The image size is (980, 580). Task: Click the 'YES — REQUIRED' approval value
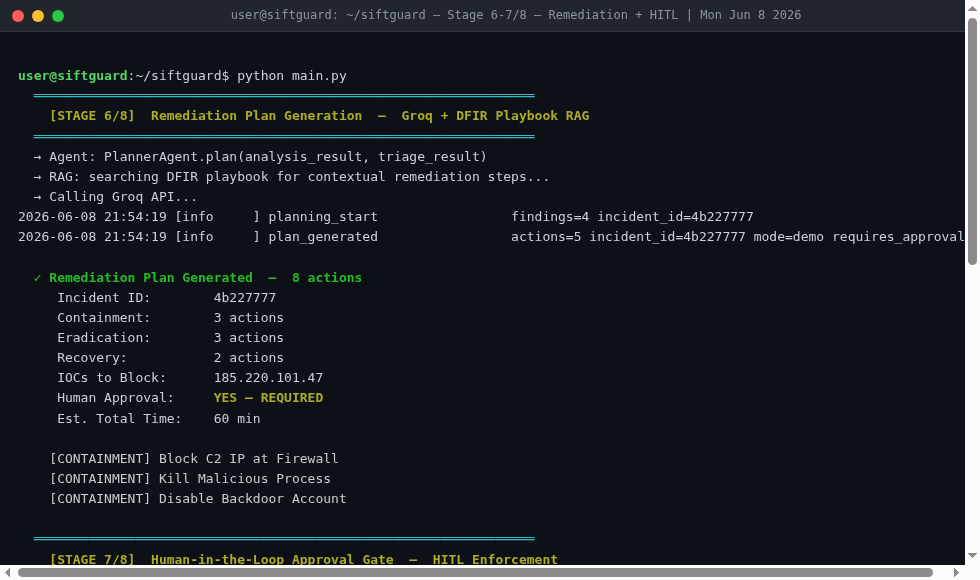pos(268,398)
